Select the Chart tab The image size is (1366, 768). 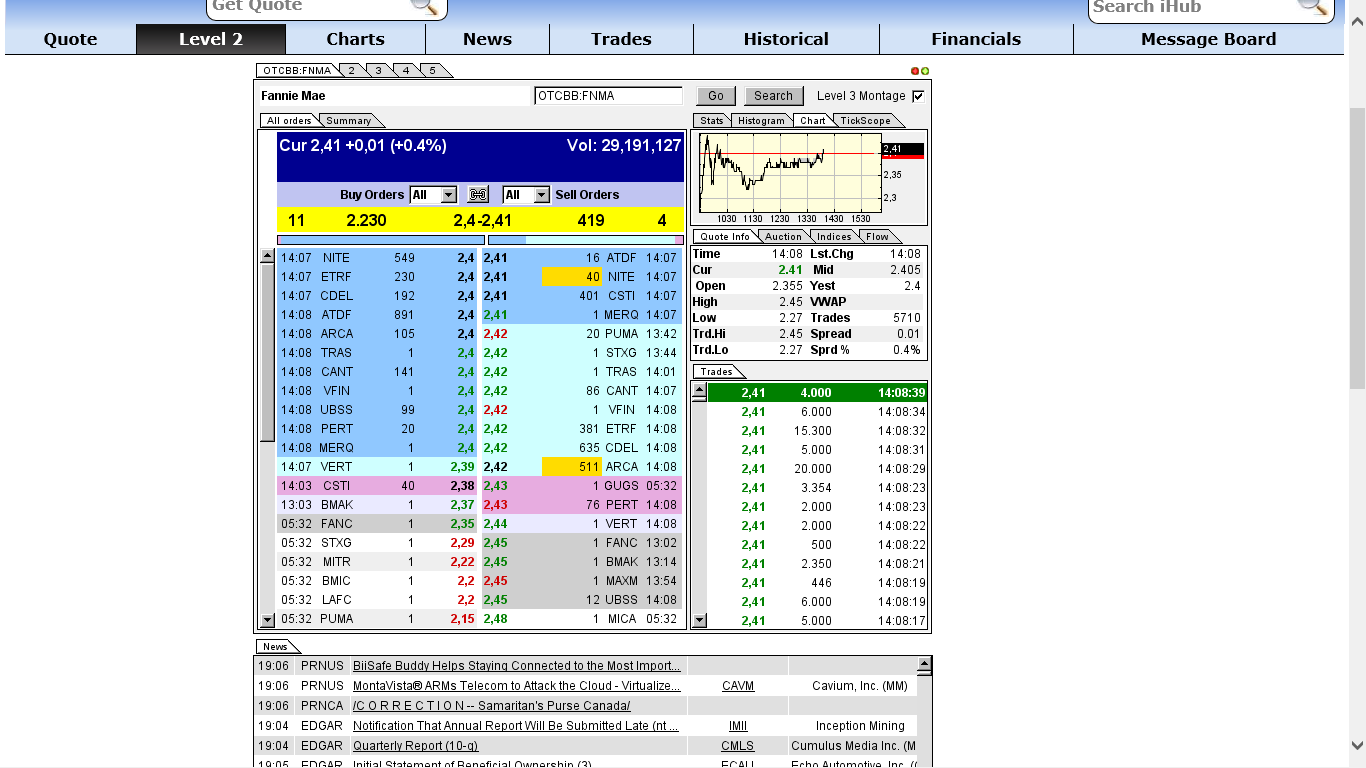click(813, 121)
